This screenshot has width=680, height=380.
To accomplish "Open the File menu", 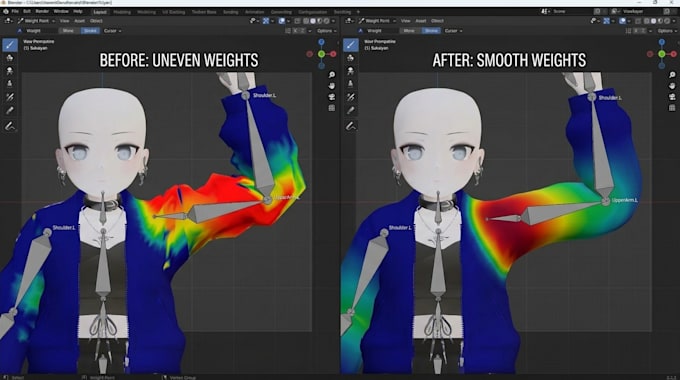I will (x=15, y=11).
